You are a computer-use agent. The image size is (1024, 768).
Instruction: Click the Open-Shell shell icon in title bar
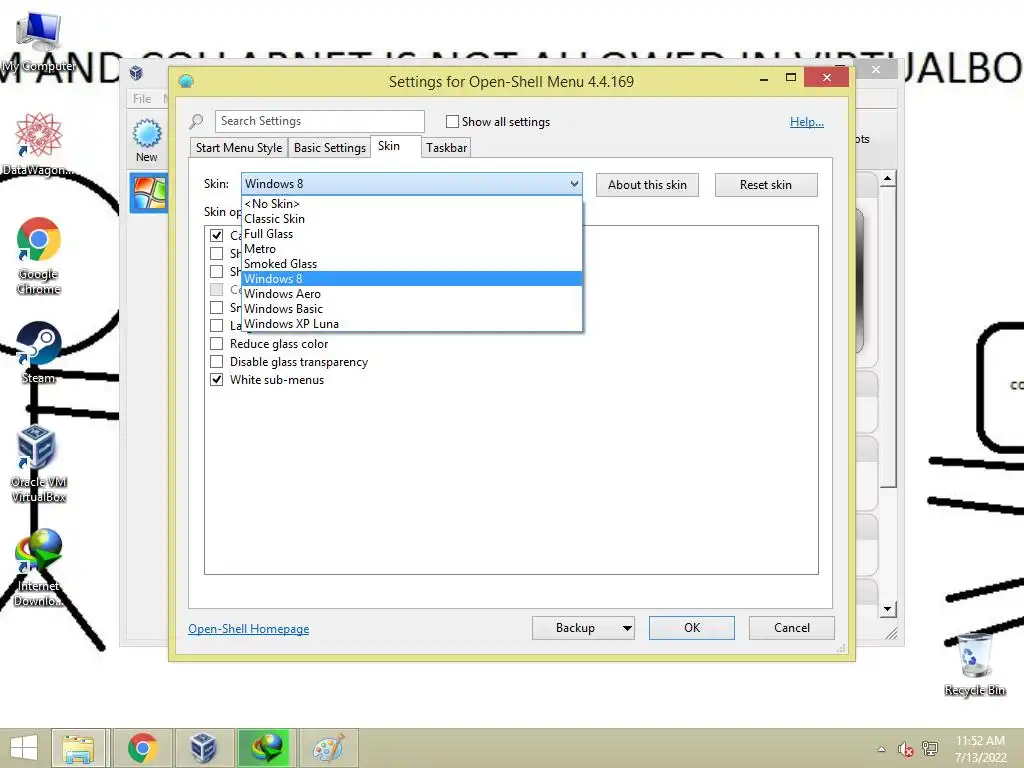tap(186, 82)
